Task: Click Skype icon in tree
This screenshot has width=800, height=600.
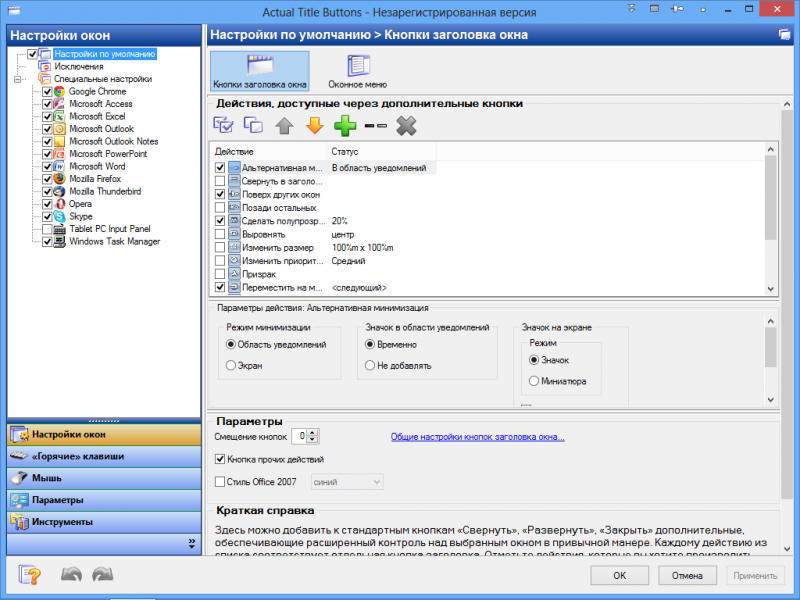Action: click(x=60, y=216)
